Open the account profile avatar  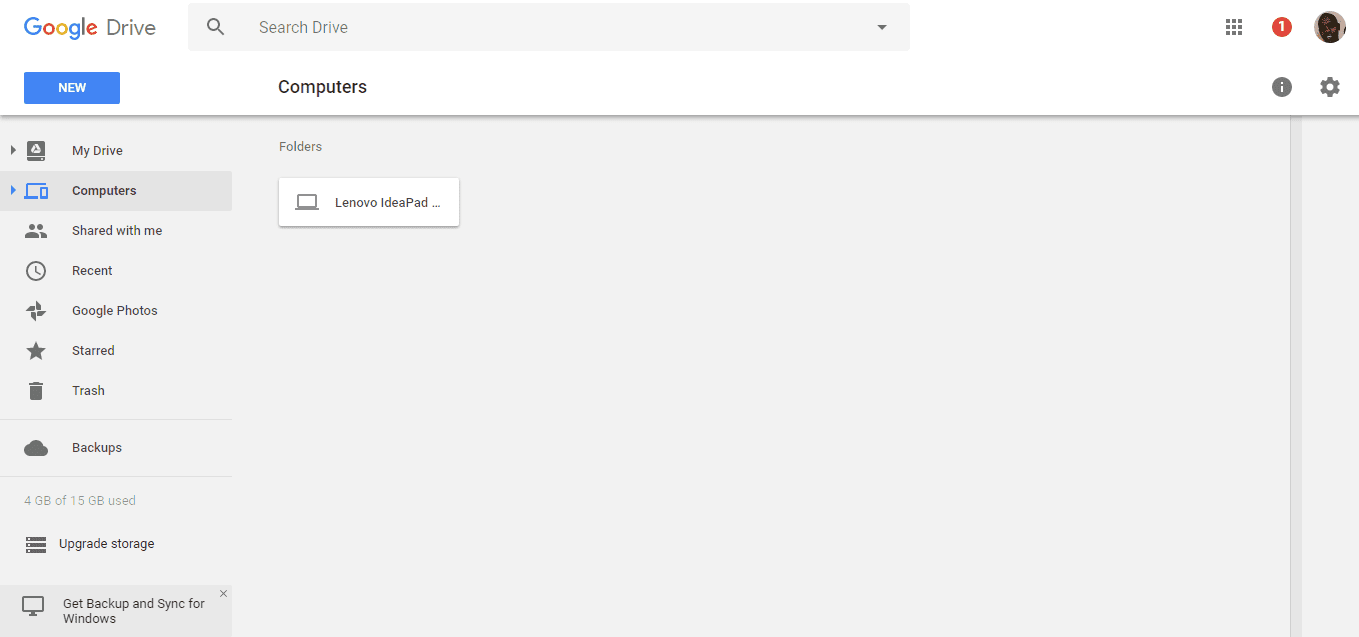pyautogui.click(x=1329, y=27)
